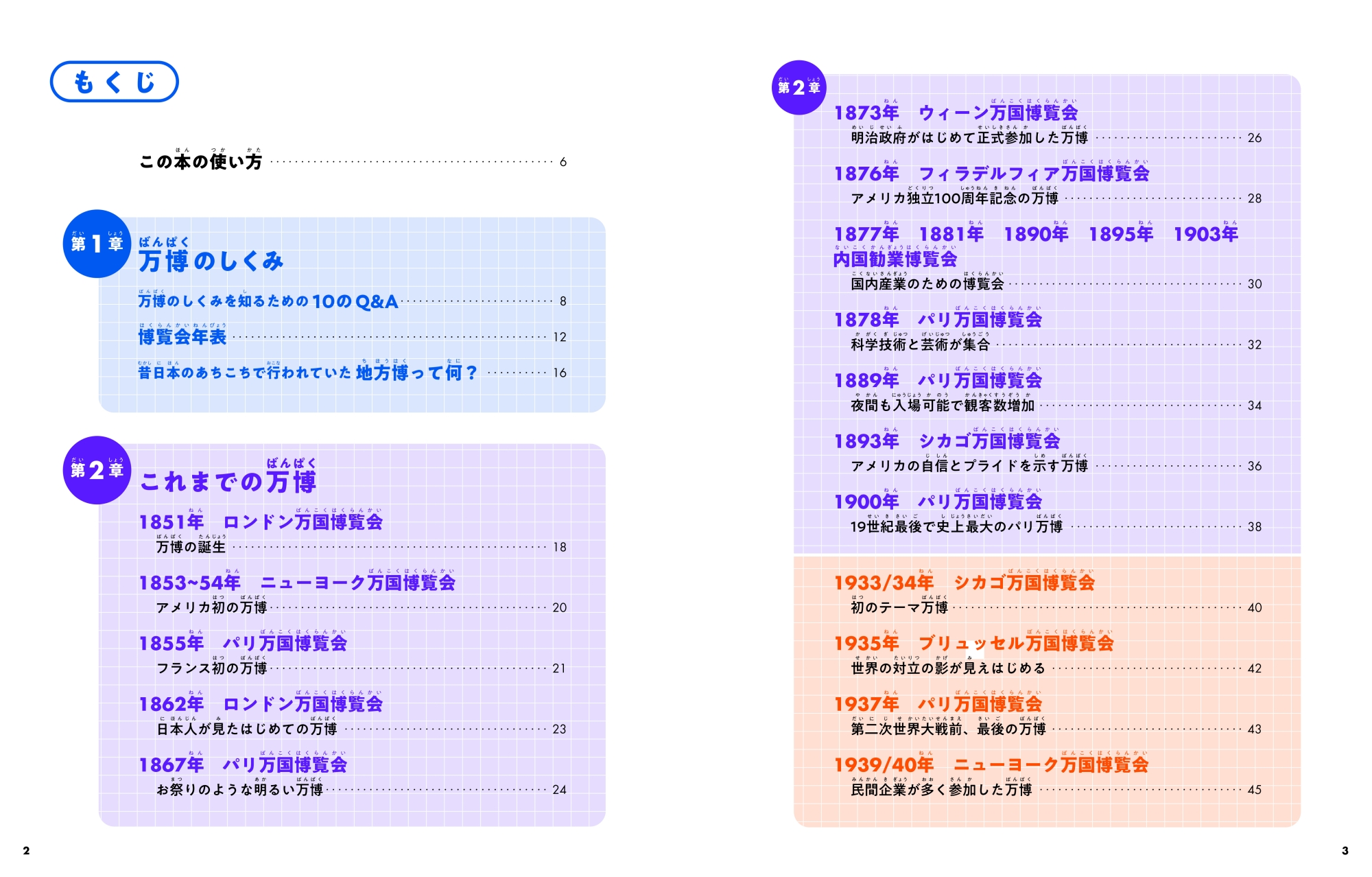Click 明治政府がはじめて正式参加した万博 subtitle
This screenshot has width=1372, height=877.
point(969,137)
